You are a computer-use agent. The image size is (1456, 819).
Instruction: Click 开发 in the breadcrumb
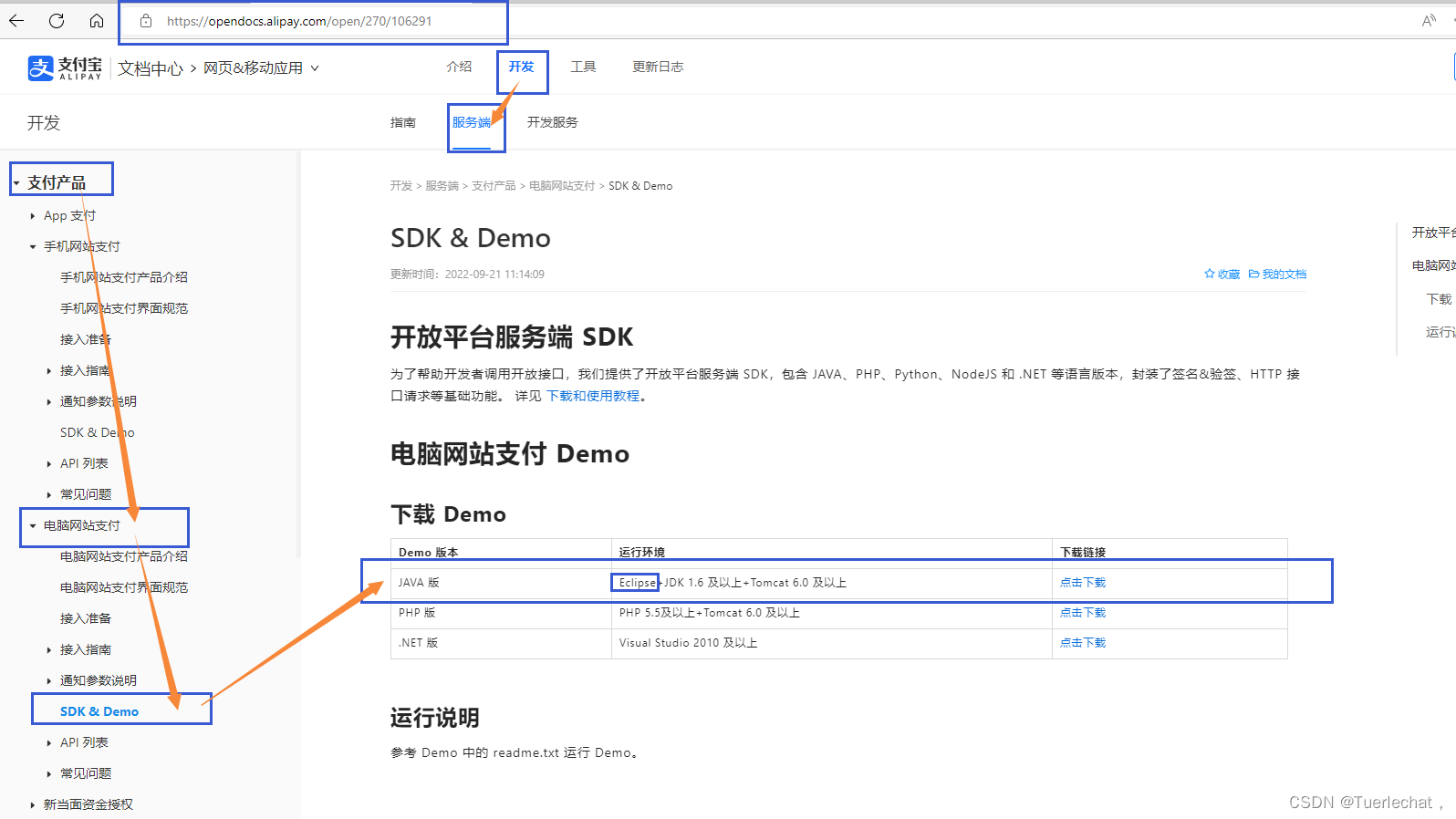coord(401,186)
